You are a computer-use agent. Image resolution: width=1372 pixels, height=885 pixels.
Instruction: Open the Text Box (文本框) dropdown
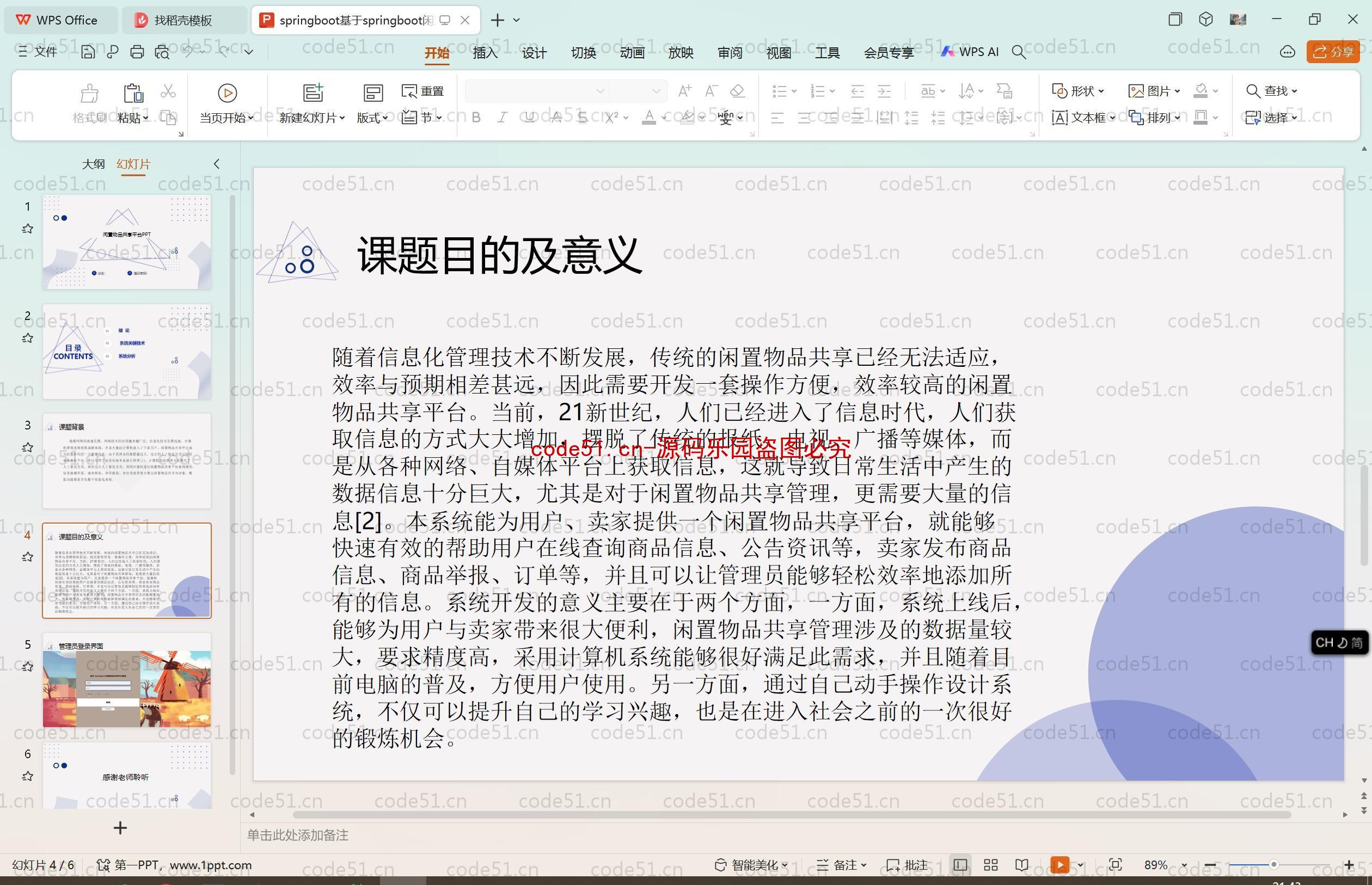(1083, 118)
